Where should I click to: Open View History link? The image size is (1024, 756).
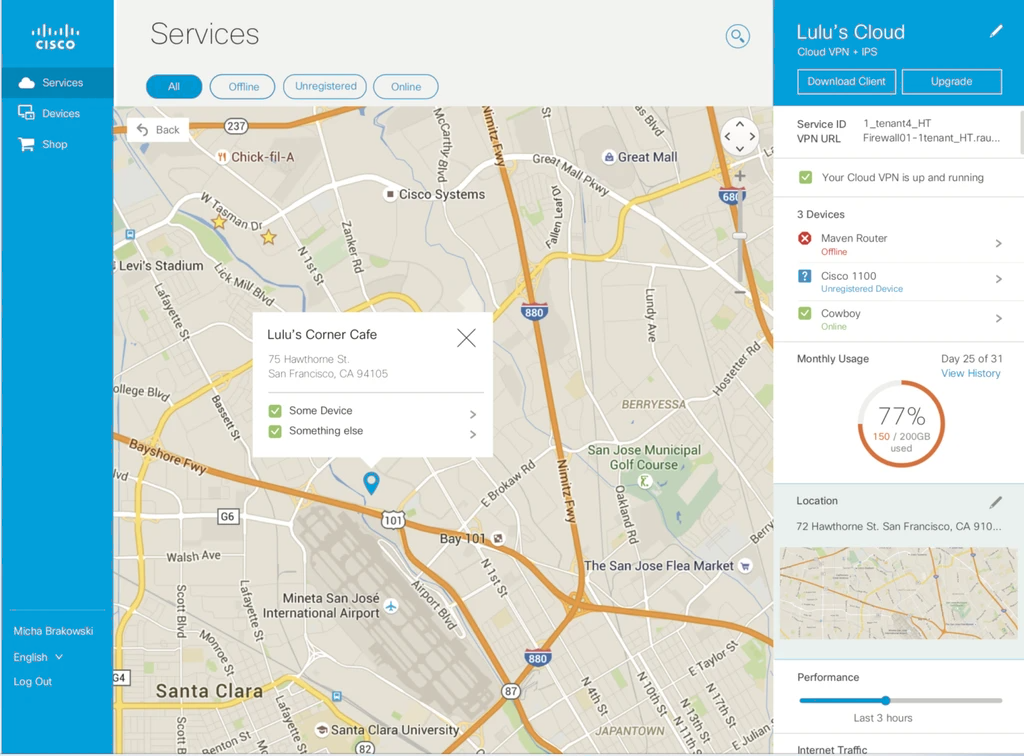coord(970,373)
